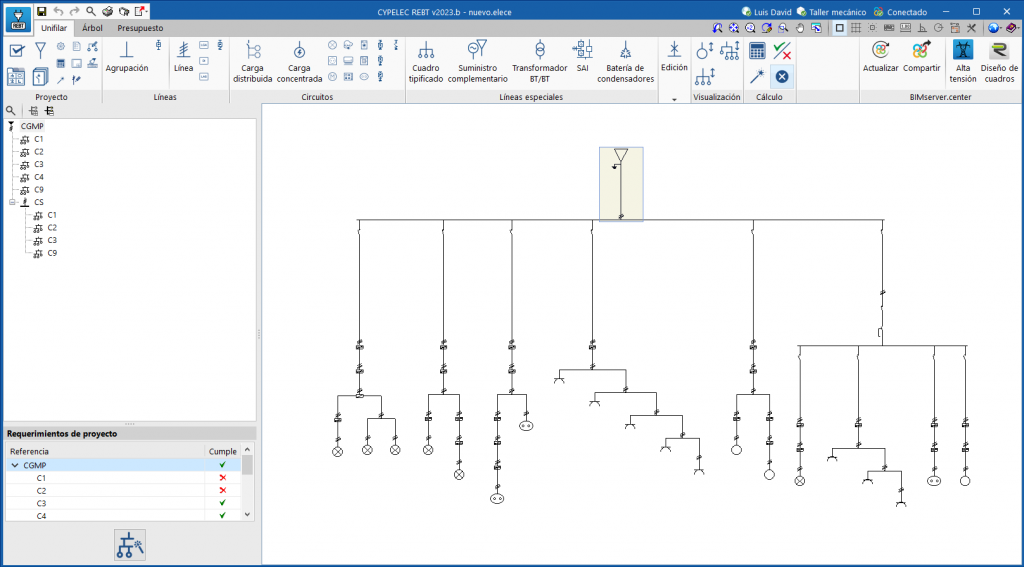Viewport: 1024px width, 567px height.
Task: Open Diseño de cuadros tool
Action: click(x=999, y=59)
